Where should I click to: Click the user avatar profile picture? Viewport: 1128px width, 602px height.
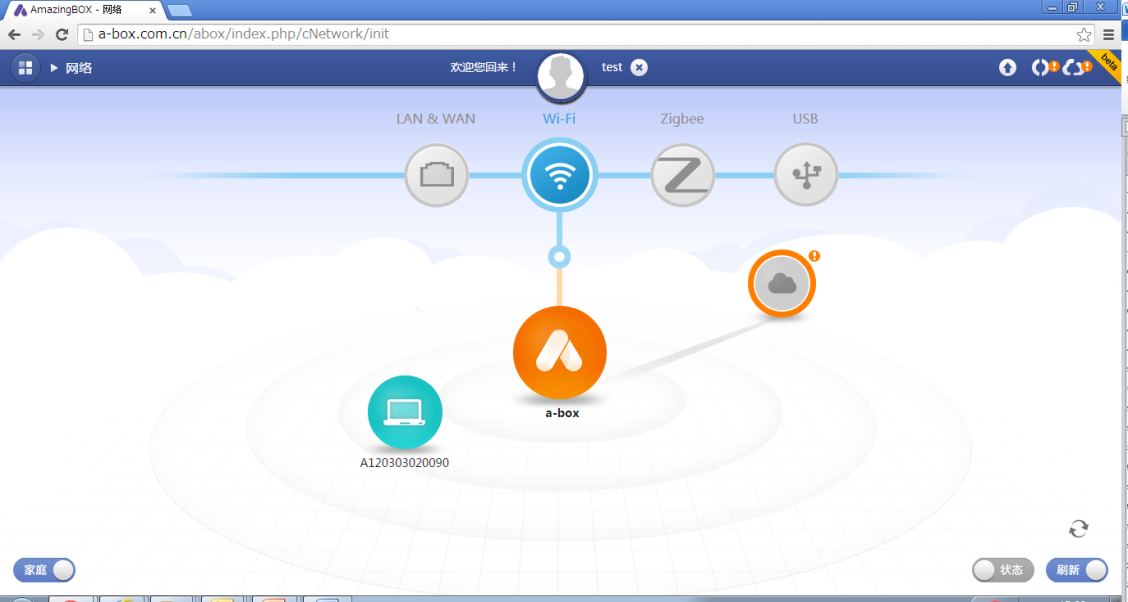[x=560, y=76]
